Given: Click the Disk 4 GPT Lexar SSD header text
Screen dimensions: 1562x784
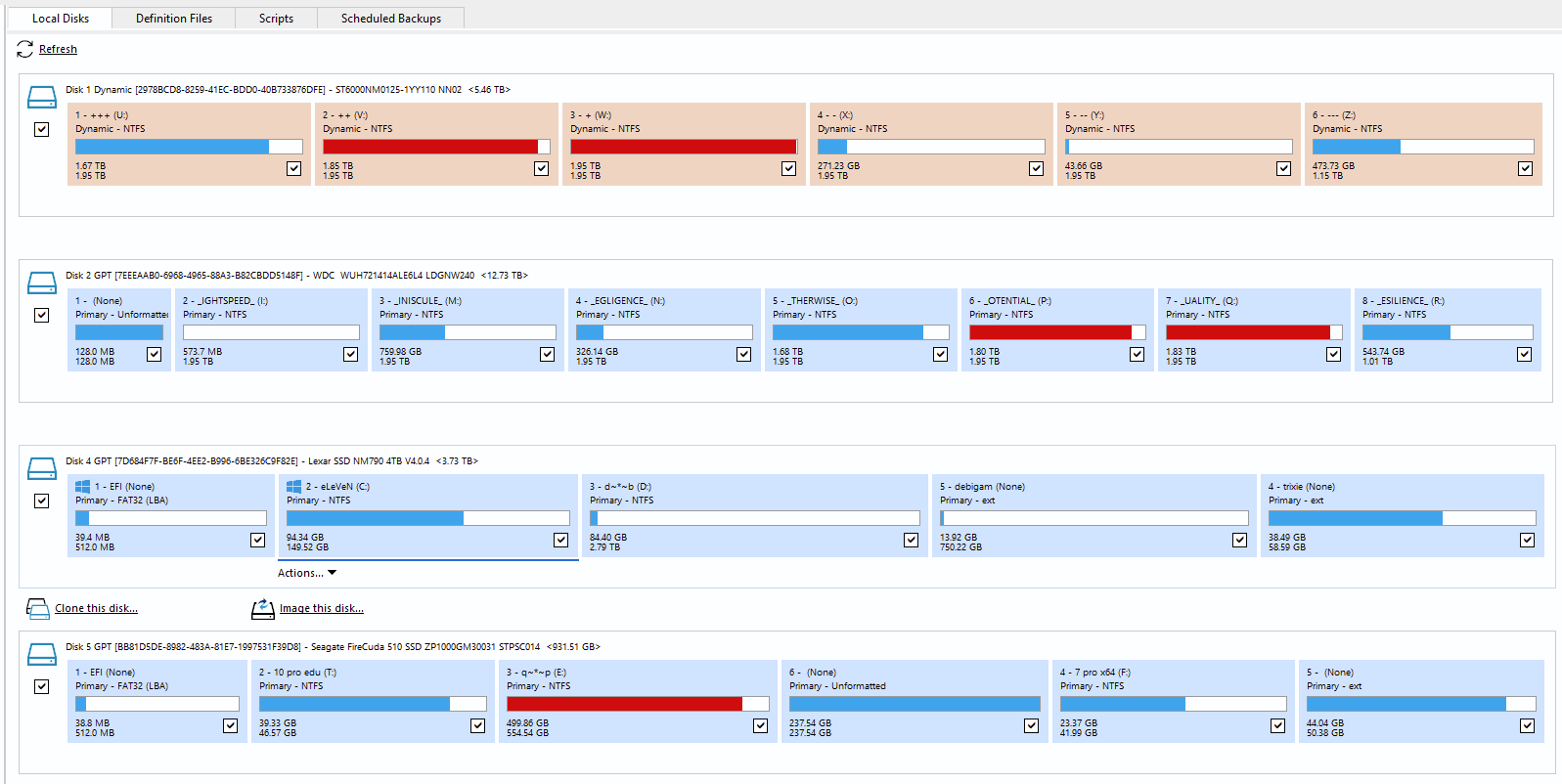Looking at the screenshot, I should (272, 461).
